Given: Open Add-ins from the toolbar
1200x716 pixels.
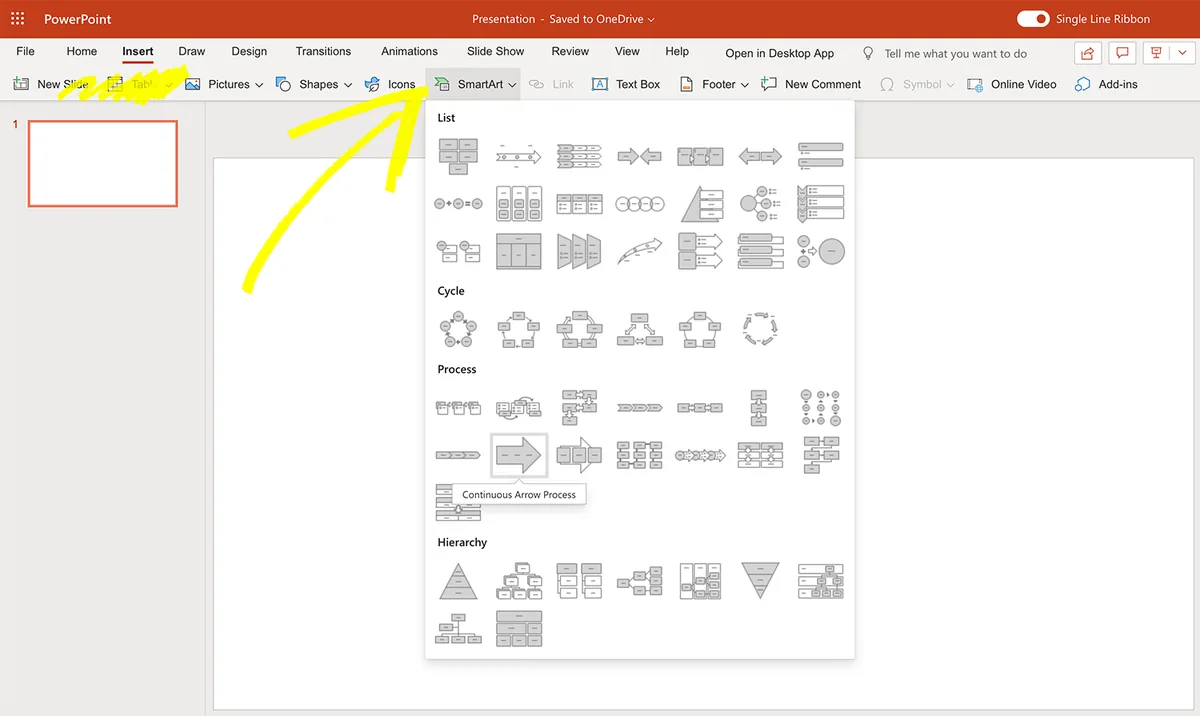Looking at the screenshot, I should [x=1106, y=84].
